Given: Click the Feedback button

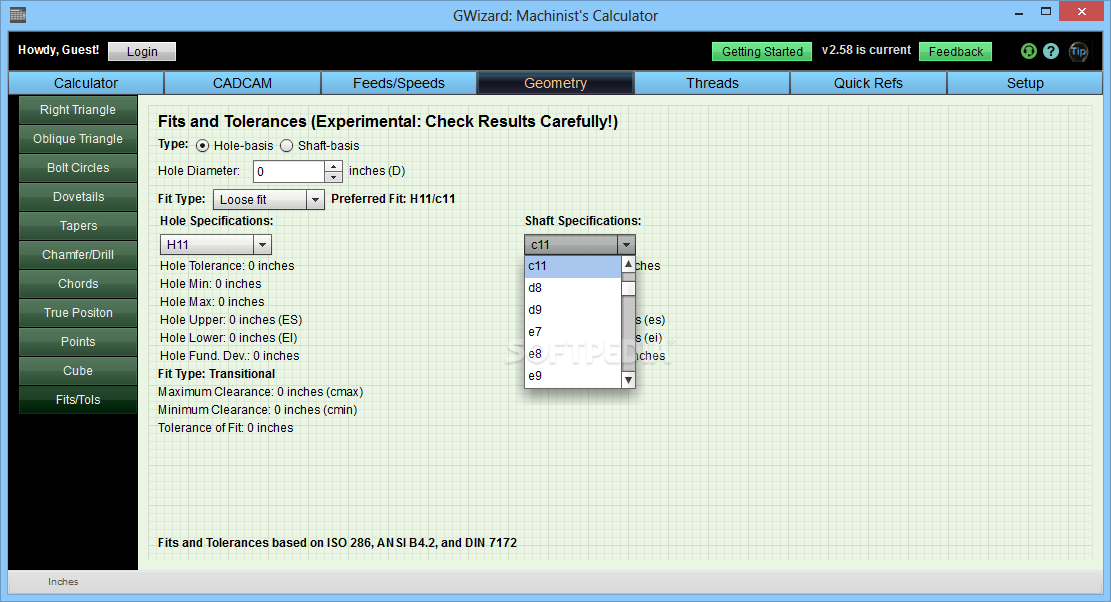Looking at the screenshot, I should point(956,52).
